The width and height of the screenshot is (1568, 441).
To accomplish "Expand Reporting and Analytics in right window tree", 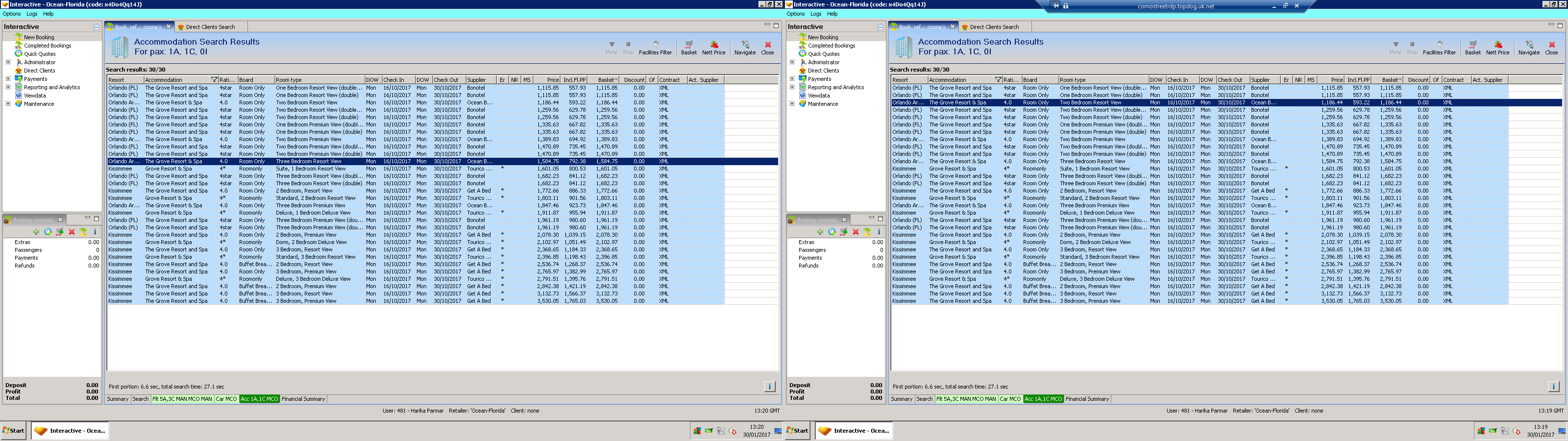I will [792, 87].
